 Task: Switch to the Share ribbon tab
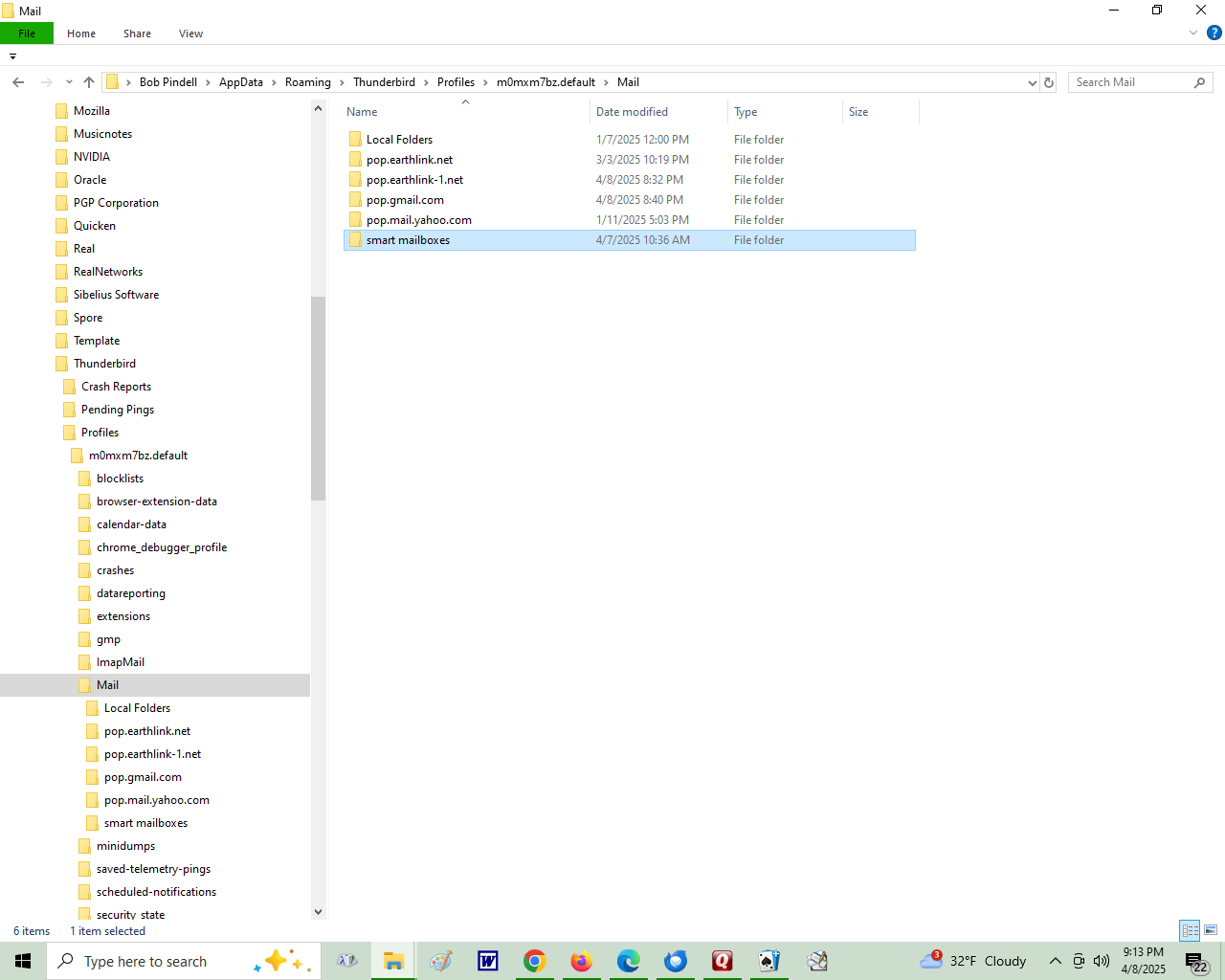137,33
